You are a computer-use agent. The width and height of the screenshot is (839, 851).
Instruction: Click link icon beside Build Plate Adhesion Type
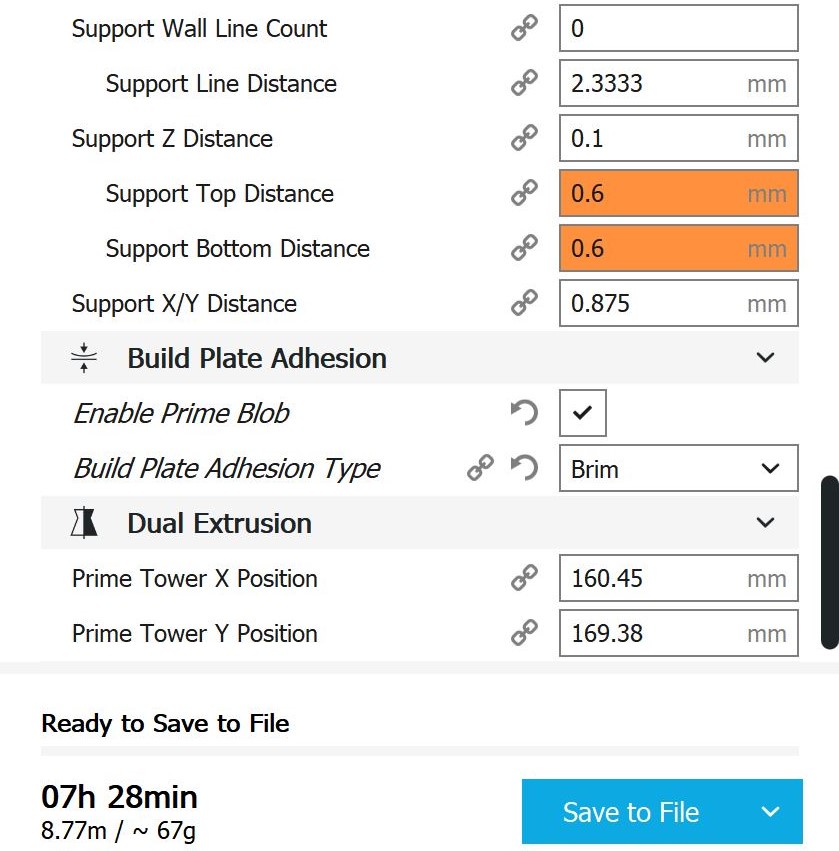coord(481,468)
